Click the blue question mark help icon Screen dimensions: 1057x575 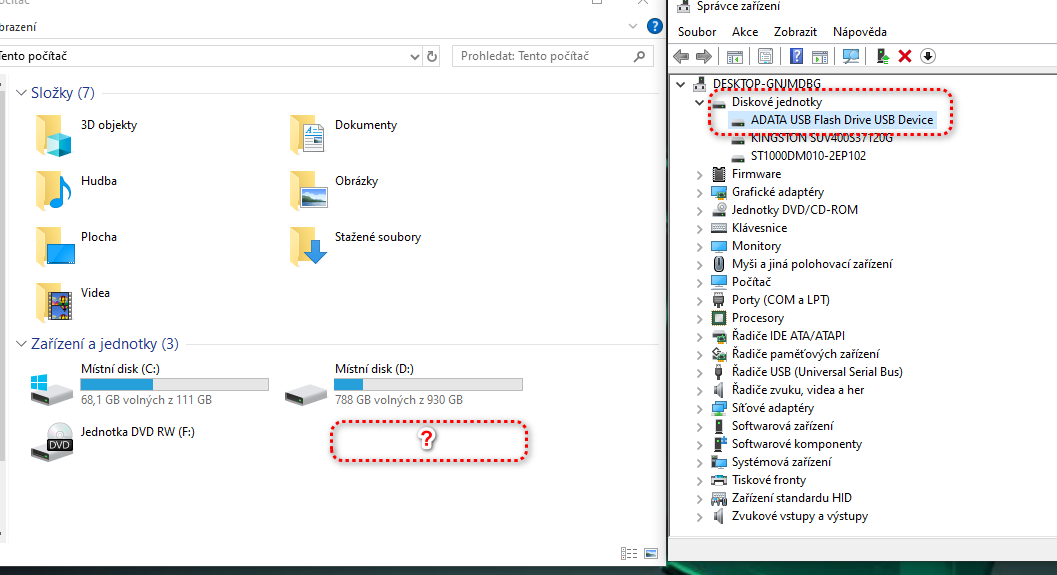point(797,56)
